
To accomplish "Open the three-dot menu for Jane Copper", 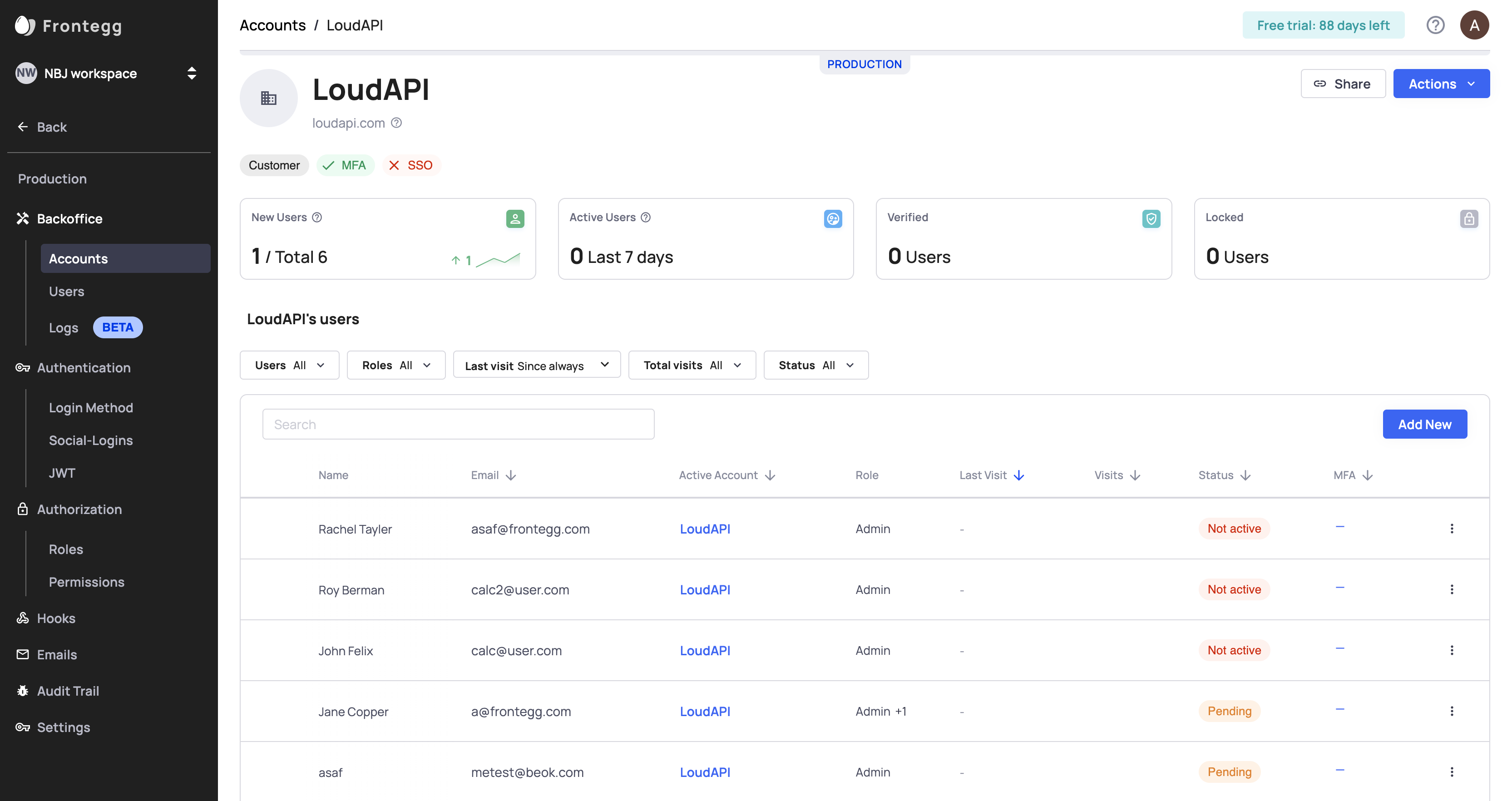I will [x=1452, y=711].
